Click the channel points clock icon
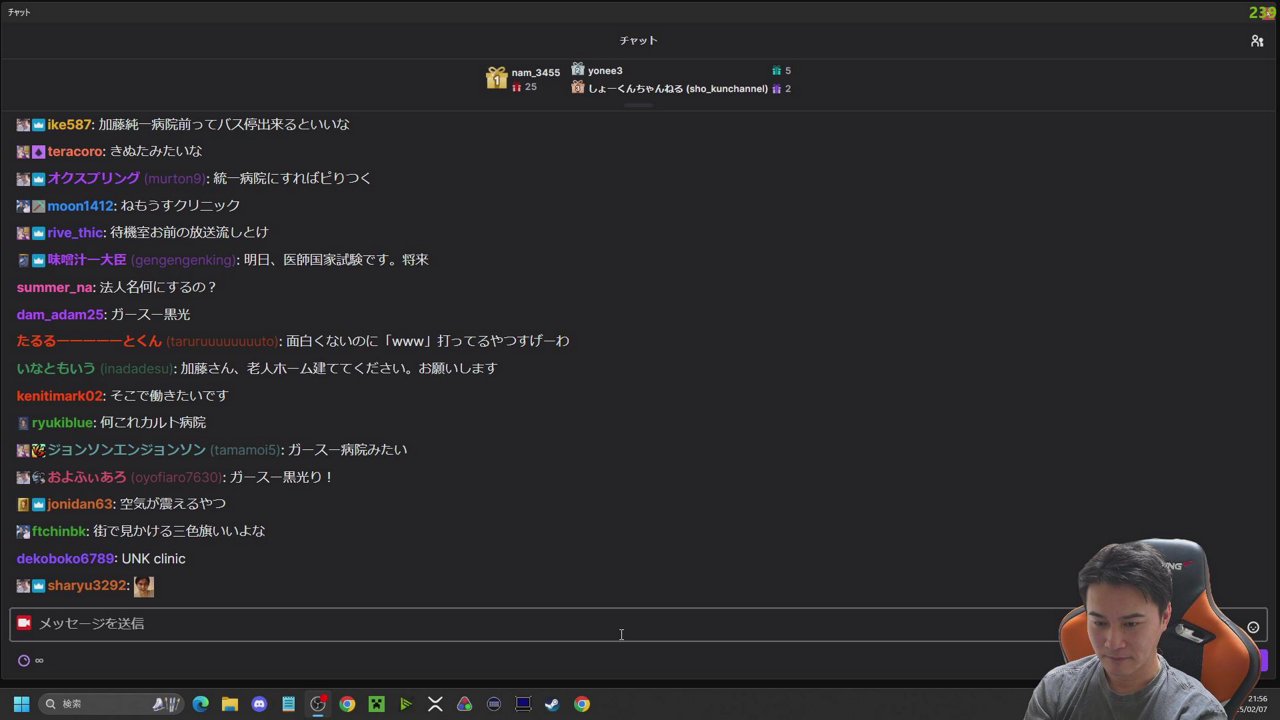 pyautogui.click(x=24, y=660)
